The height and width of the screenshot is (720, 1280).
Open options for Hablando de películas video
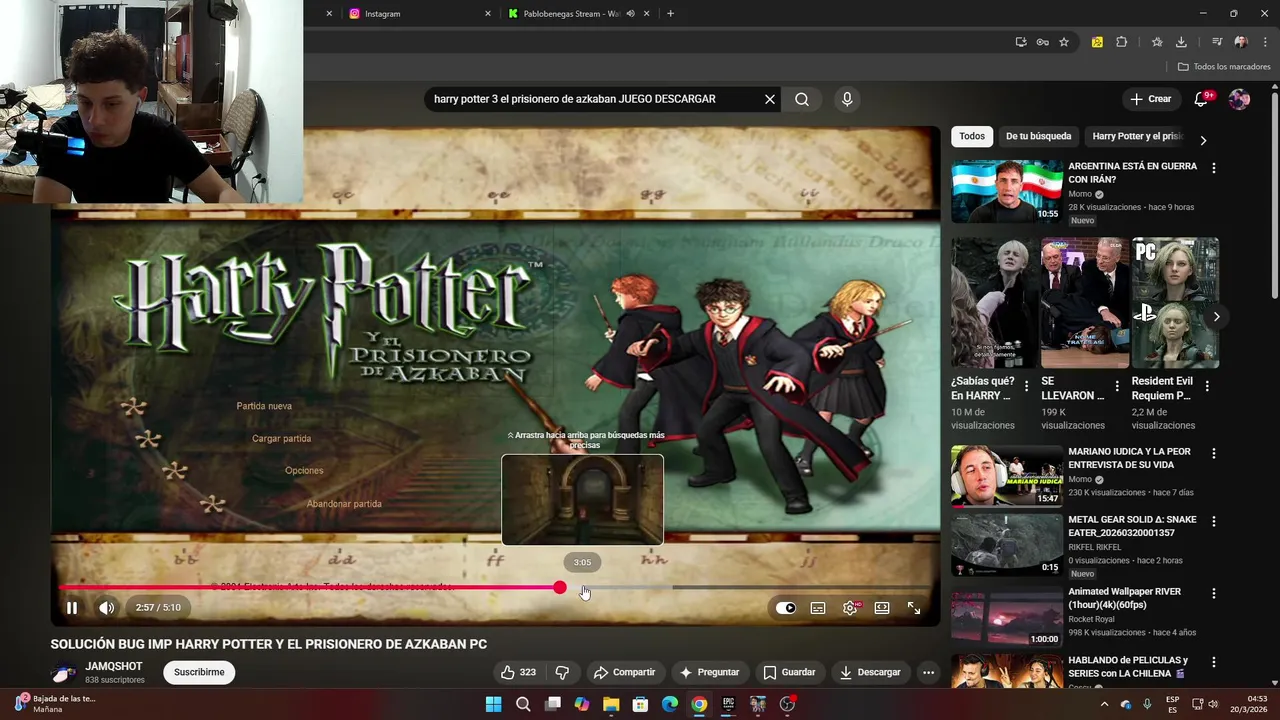pos(1214,662)
